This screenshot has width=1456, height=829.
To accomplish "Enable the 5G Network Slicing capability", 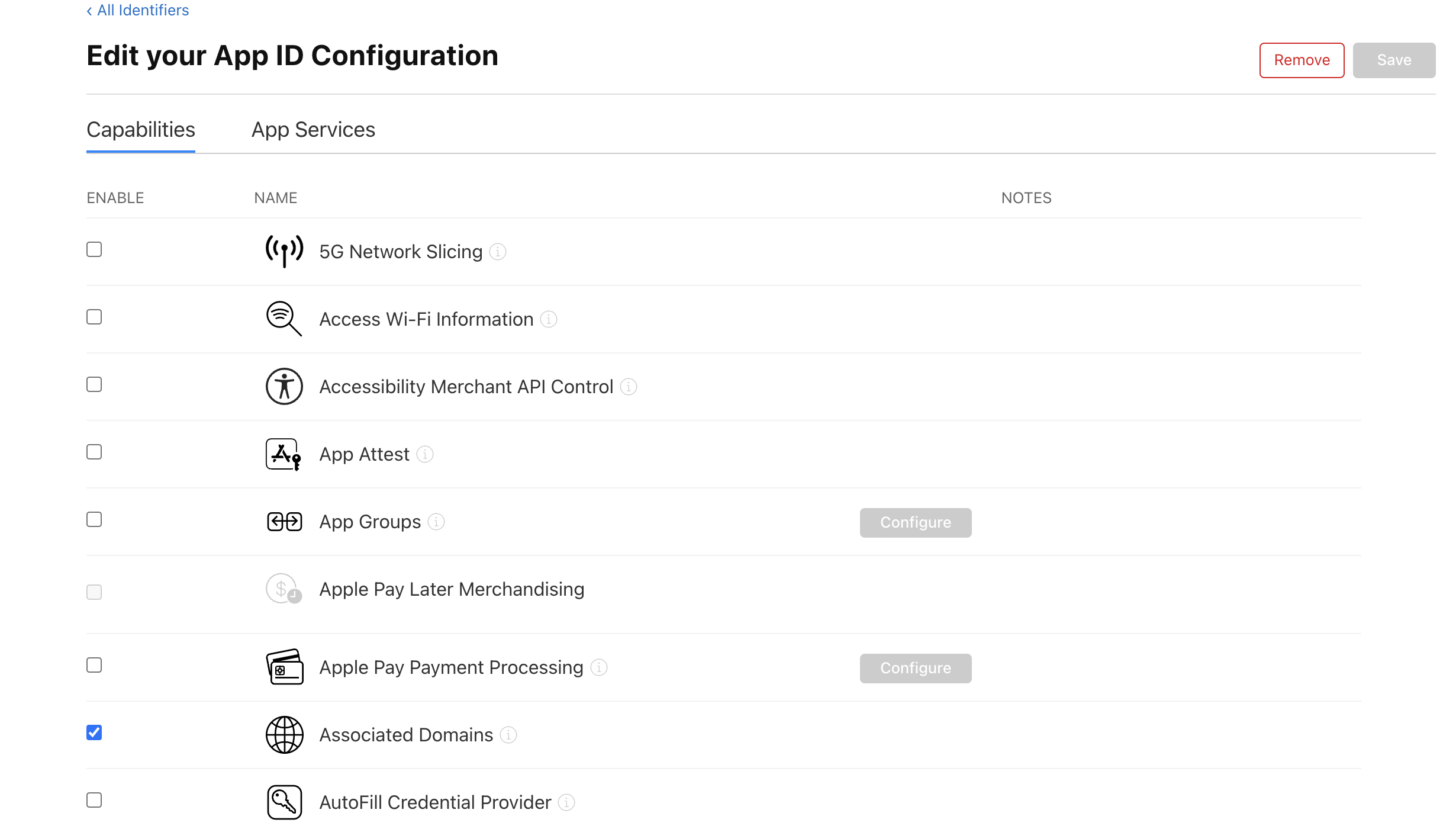I will point(94,249).
